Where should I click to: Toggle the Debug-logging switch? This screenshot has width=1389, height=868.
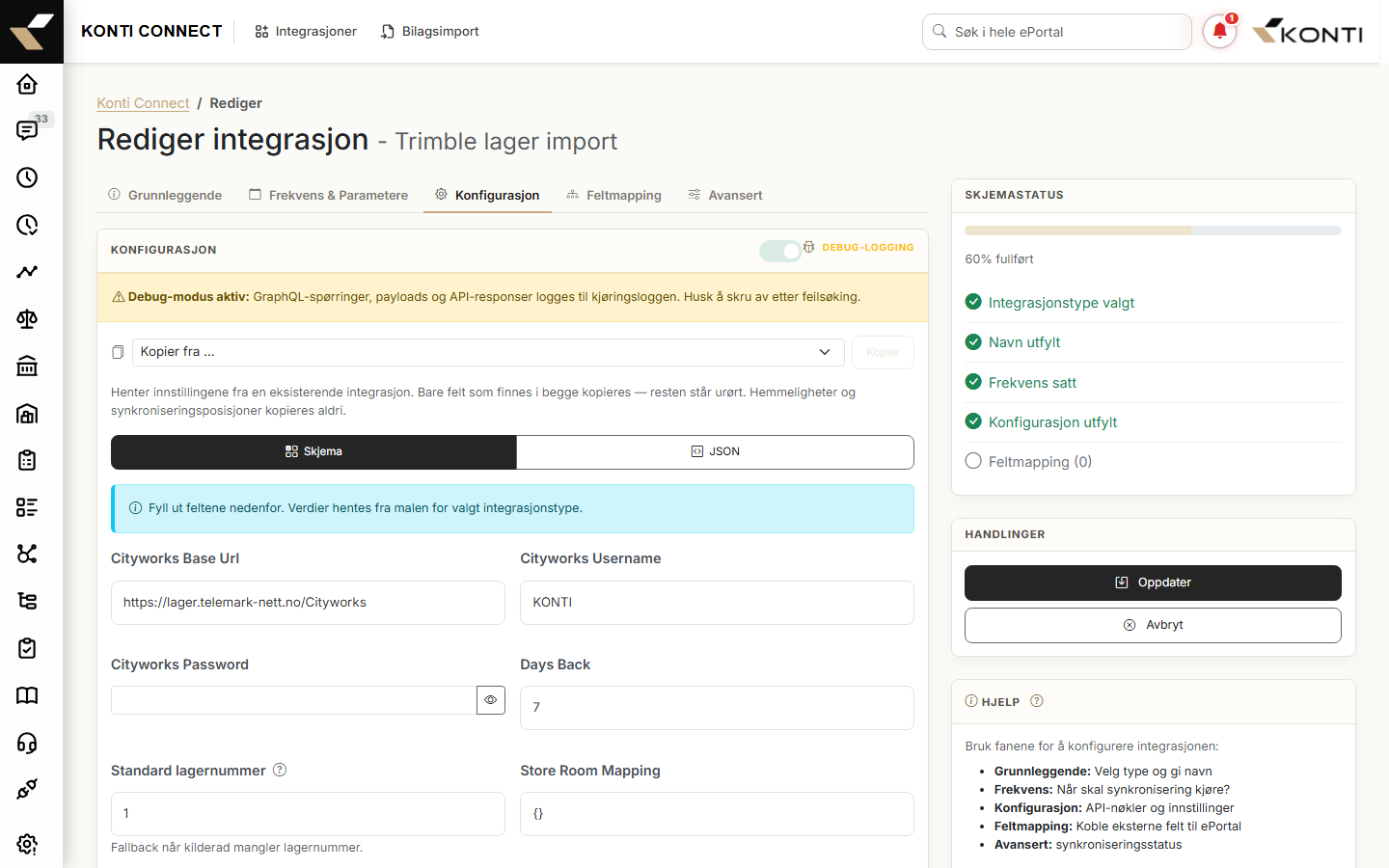coord(780,251)
